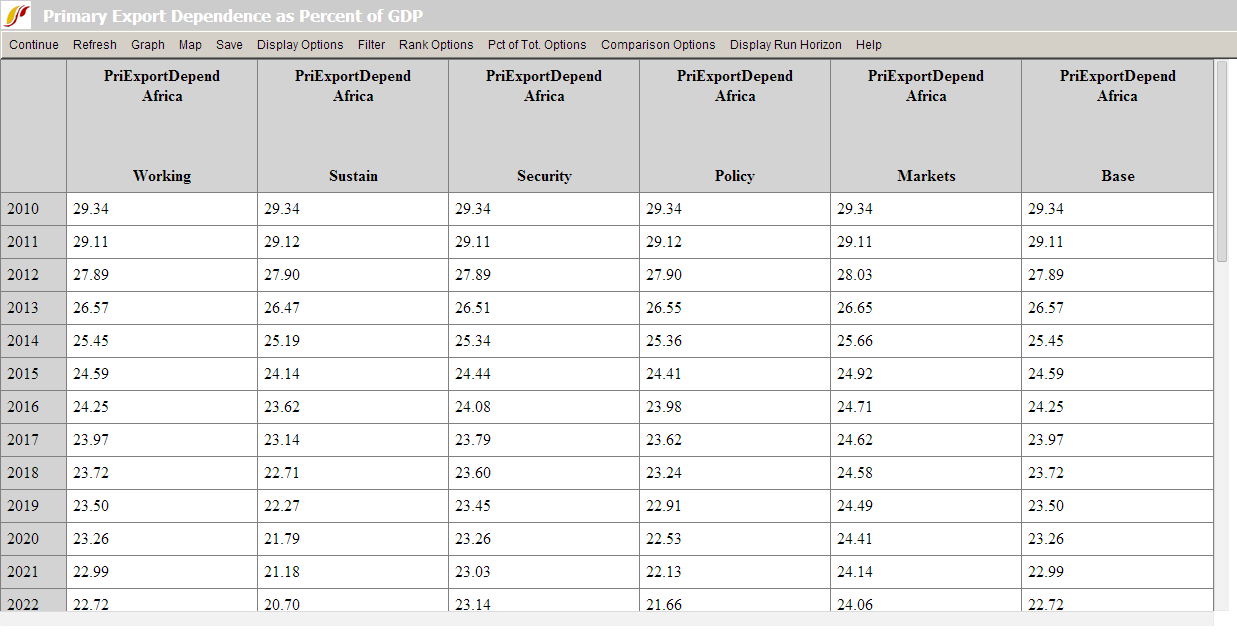
Task: Click the Save menu option
Action: point(229,45)
